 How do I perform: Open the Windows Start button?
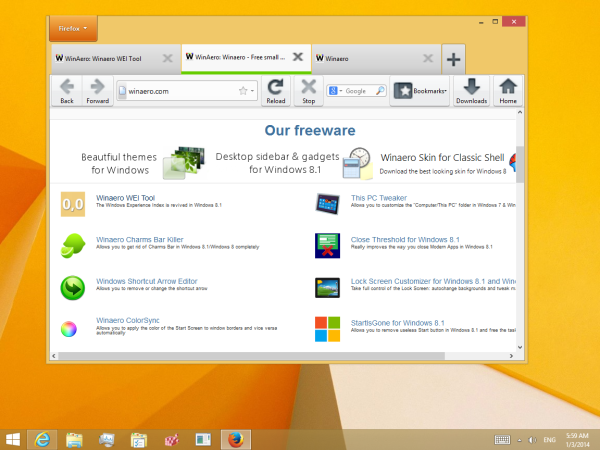[13, 440]
